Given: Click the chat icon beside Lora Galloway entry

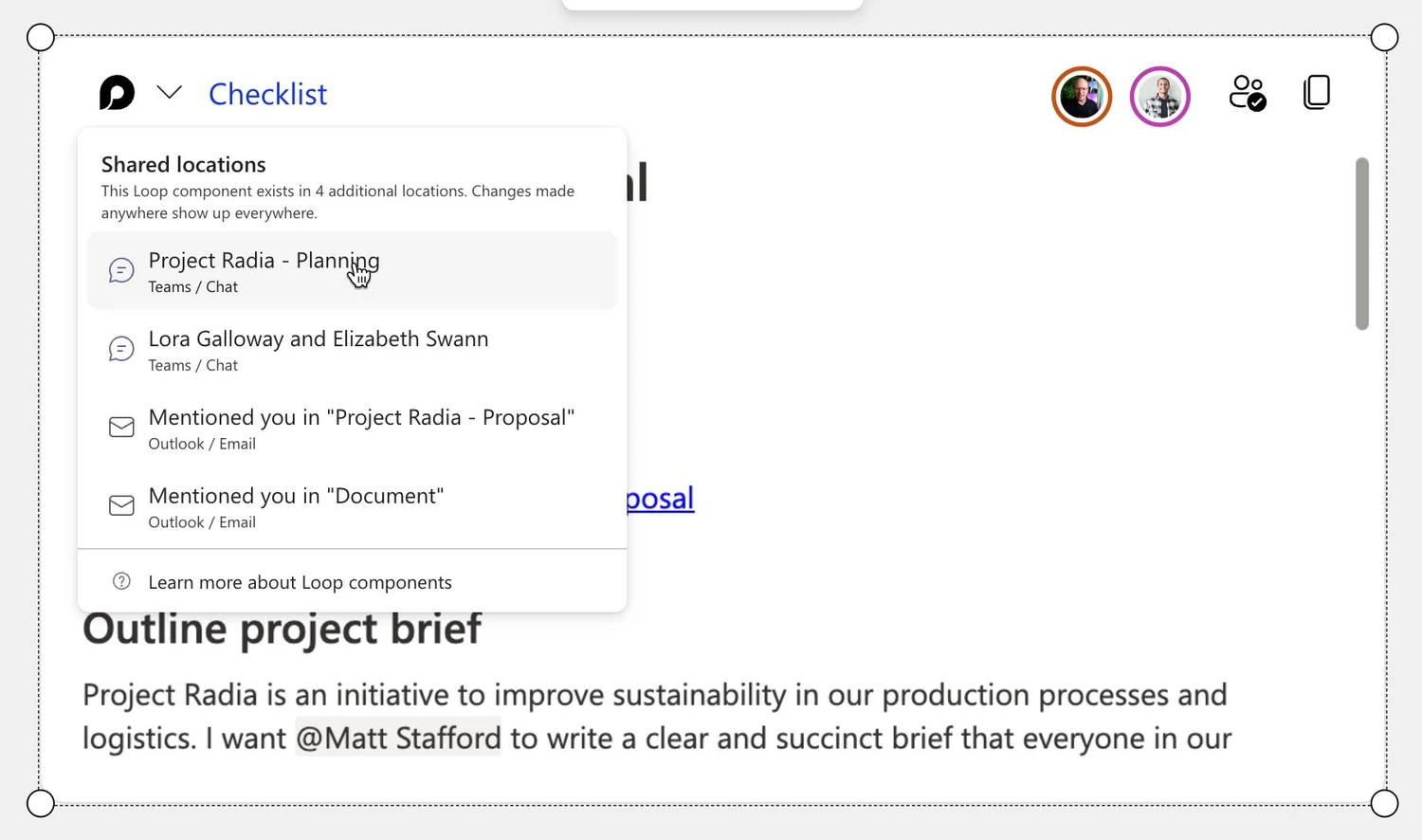Looking at the screenshot, I should pyautogui.click(x=121, y=349).
